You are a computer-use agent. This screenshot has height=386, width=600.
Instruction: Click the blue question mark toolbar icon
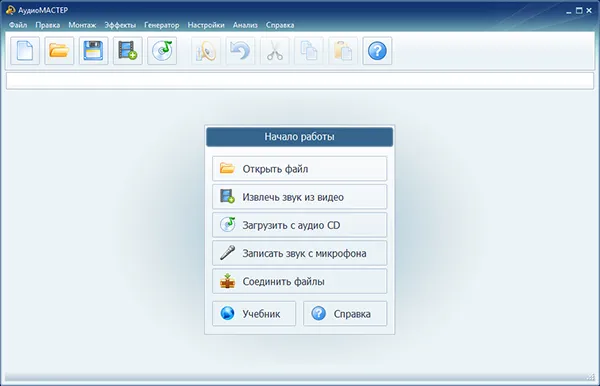click(377, 51)
